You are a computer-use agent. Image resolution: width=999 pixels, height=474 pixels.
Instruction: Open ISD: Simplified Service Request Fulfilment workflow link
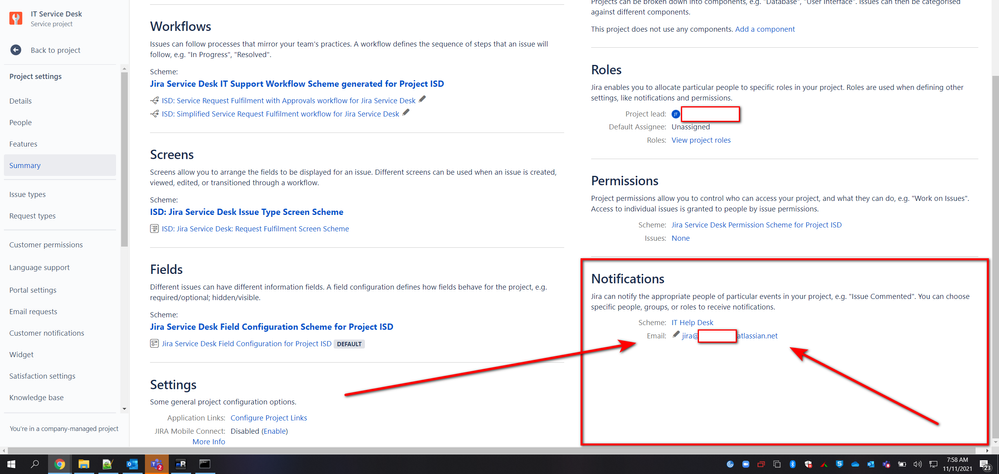pos(280,114)
